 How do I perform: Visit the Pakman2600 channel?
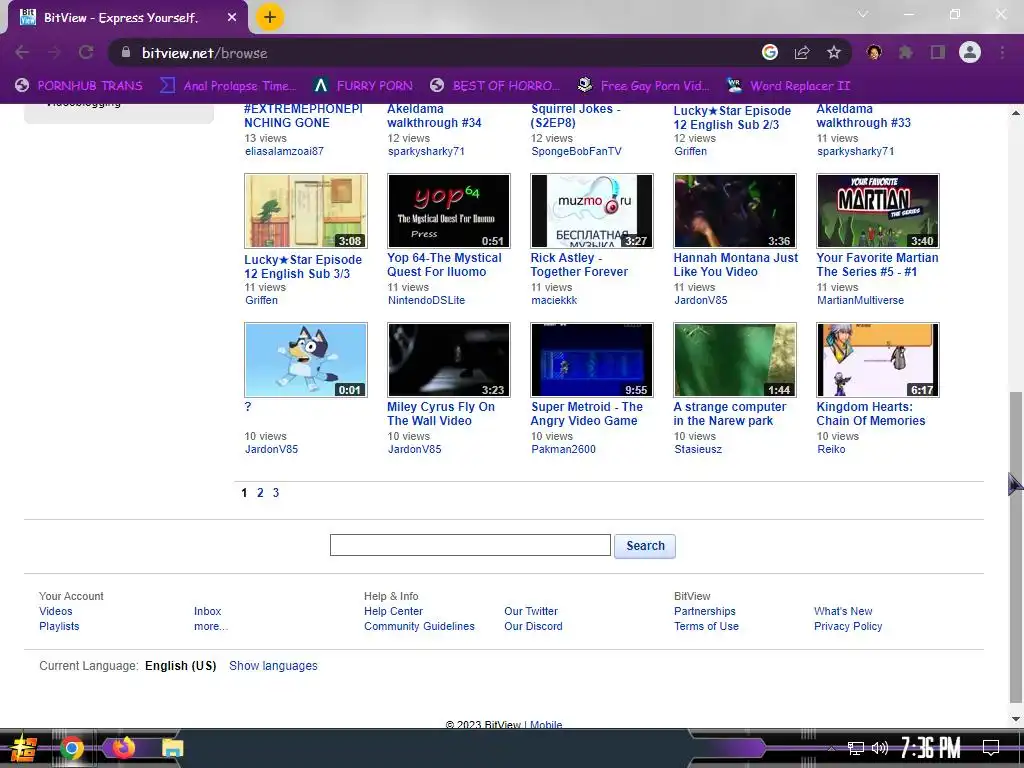click(563, 449)
